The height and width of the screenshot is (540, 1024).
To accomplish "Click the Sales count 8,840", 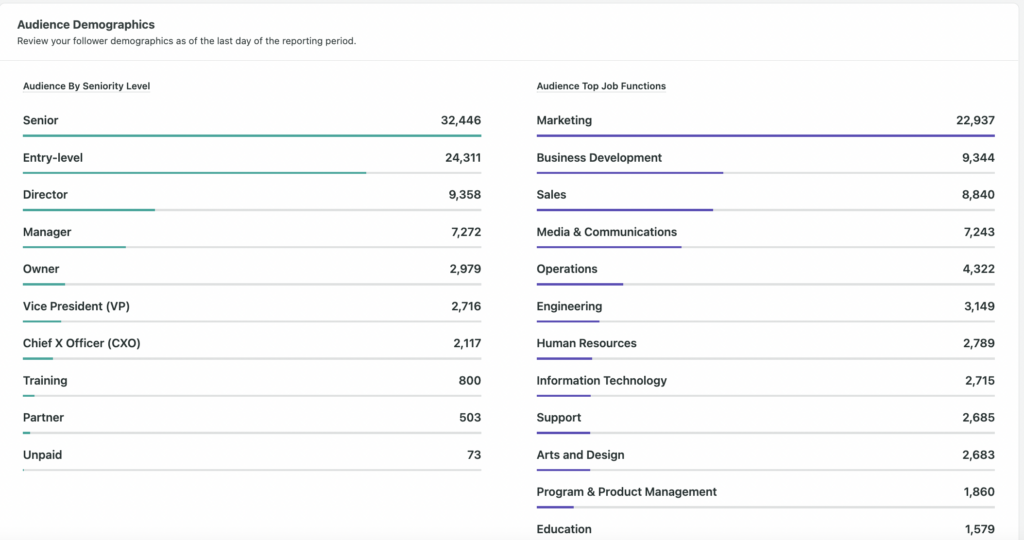I will tap(978, 195).
